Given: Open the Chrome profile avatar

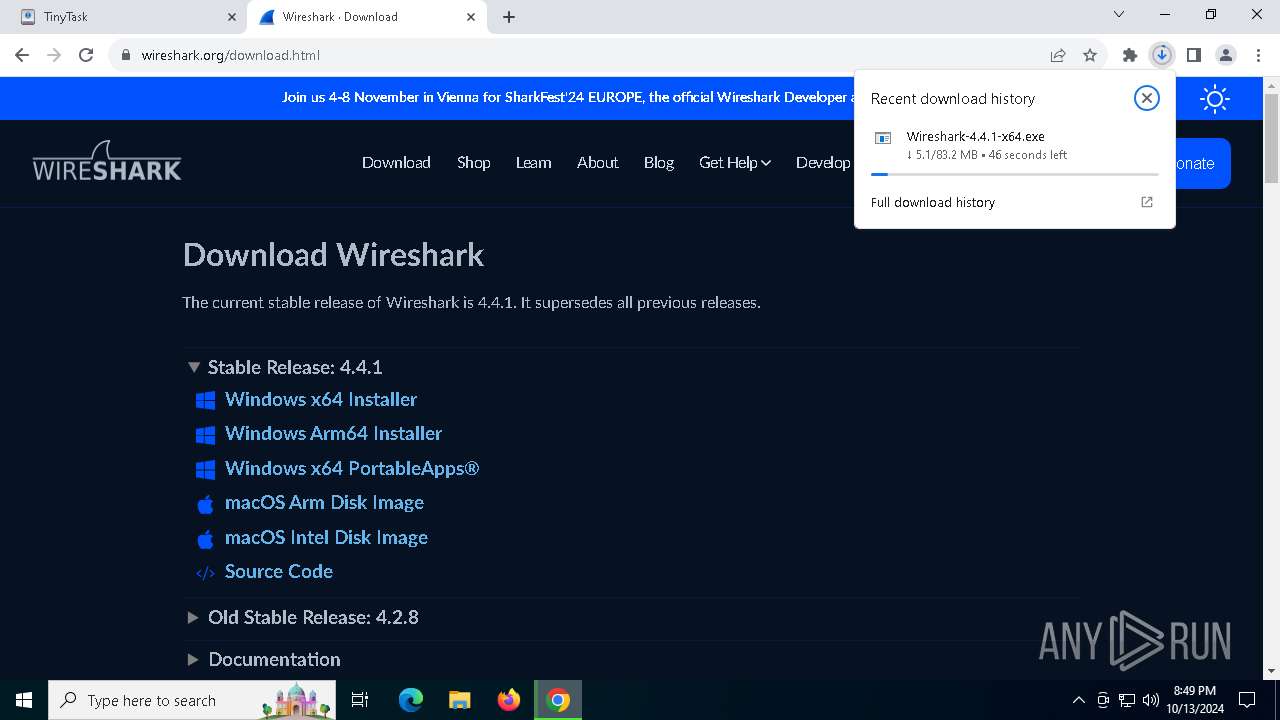Looking at the screenshot, I should pos(1226,55).
